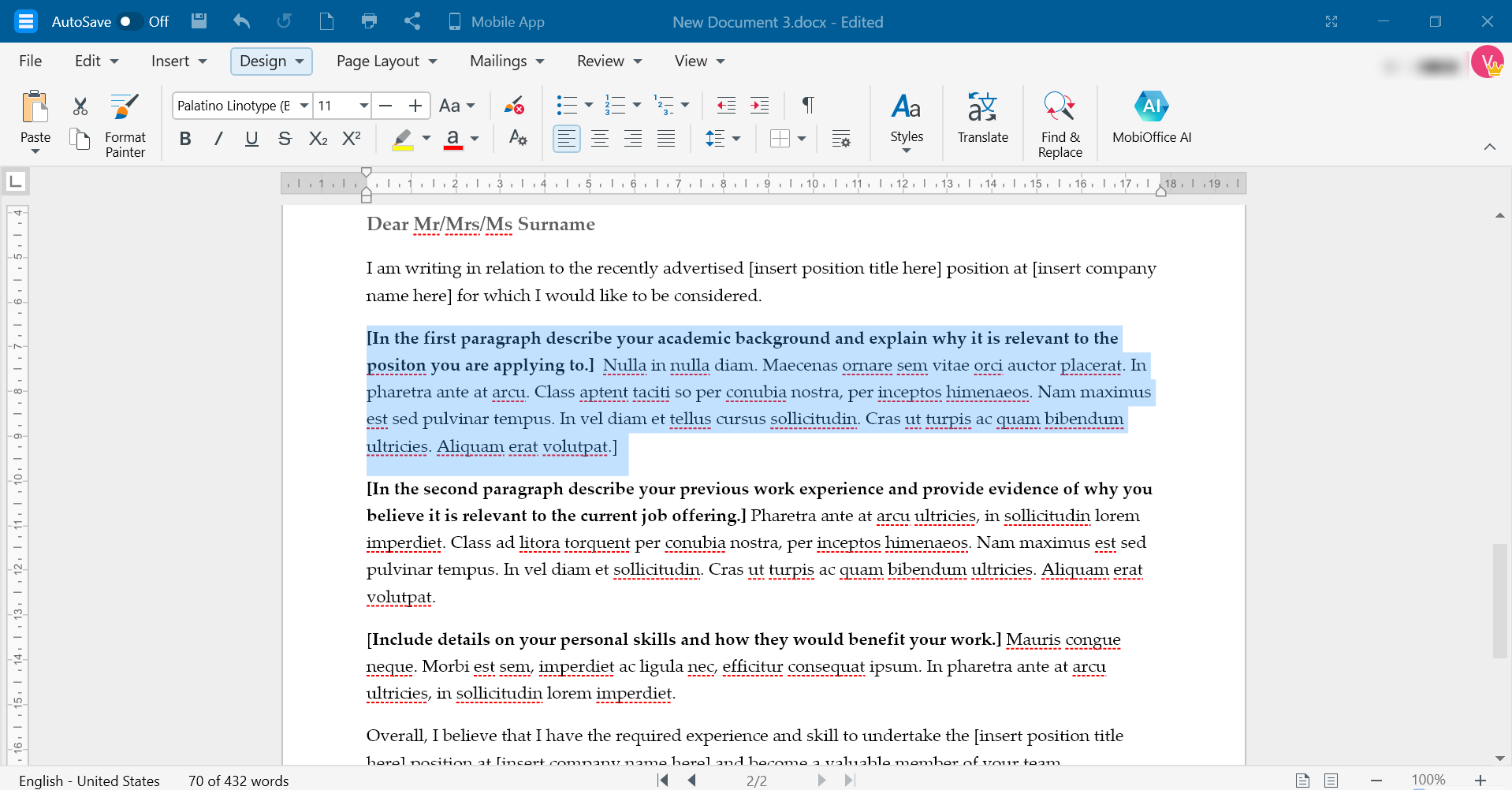Increase paragraph indent
1512x790 pixels.
(x=760, y=105)
